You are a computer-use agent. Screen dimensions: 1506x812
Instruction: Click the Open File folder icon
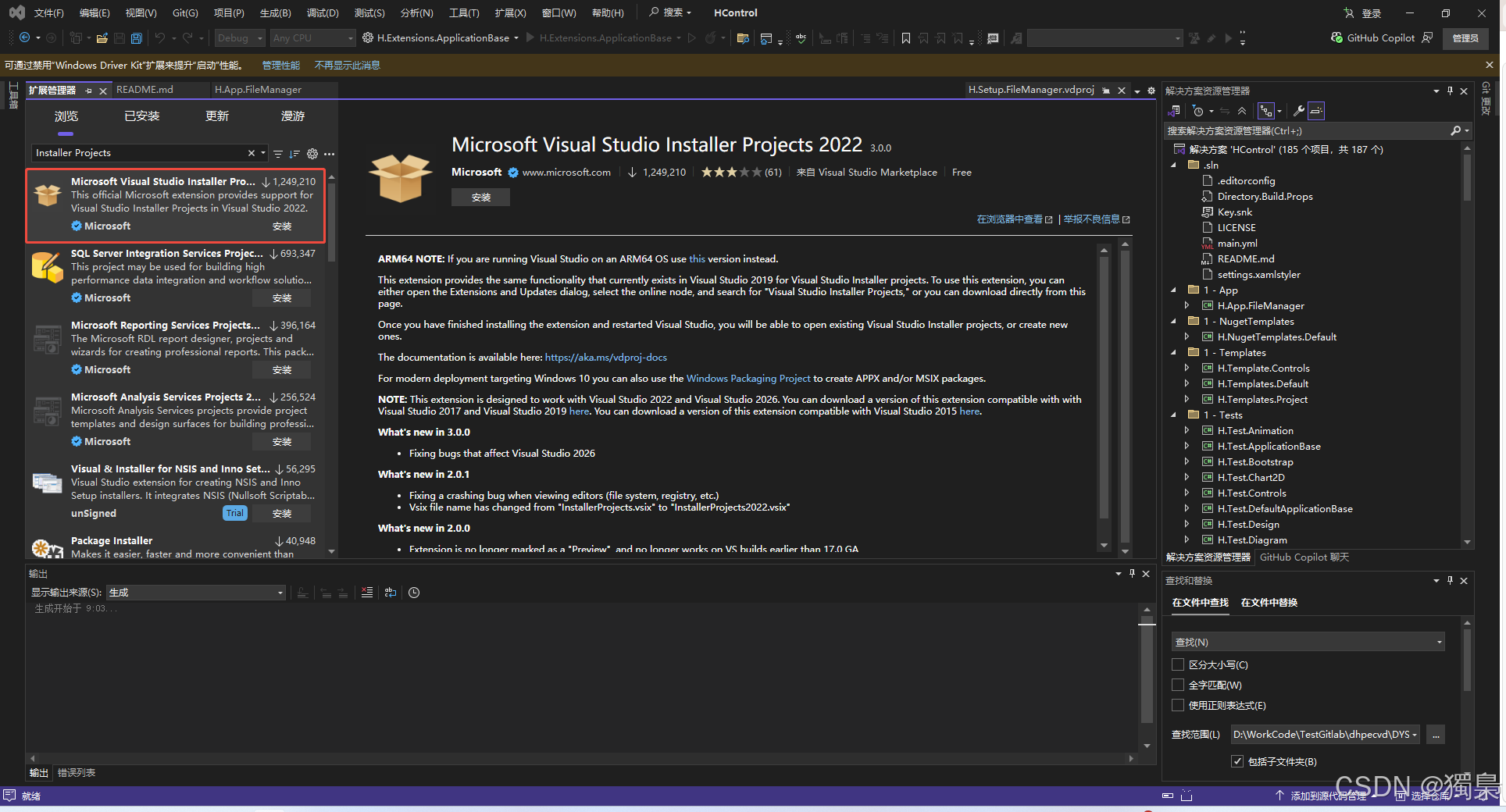tap(102, 37)
